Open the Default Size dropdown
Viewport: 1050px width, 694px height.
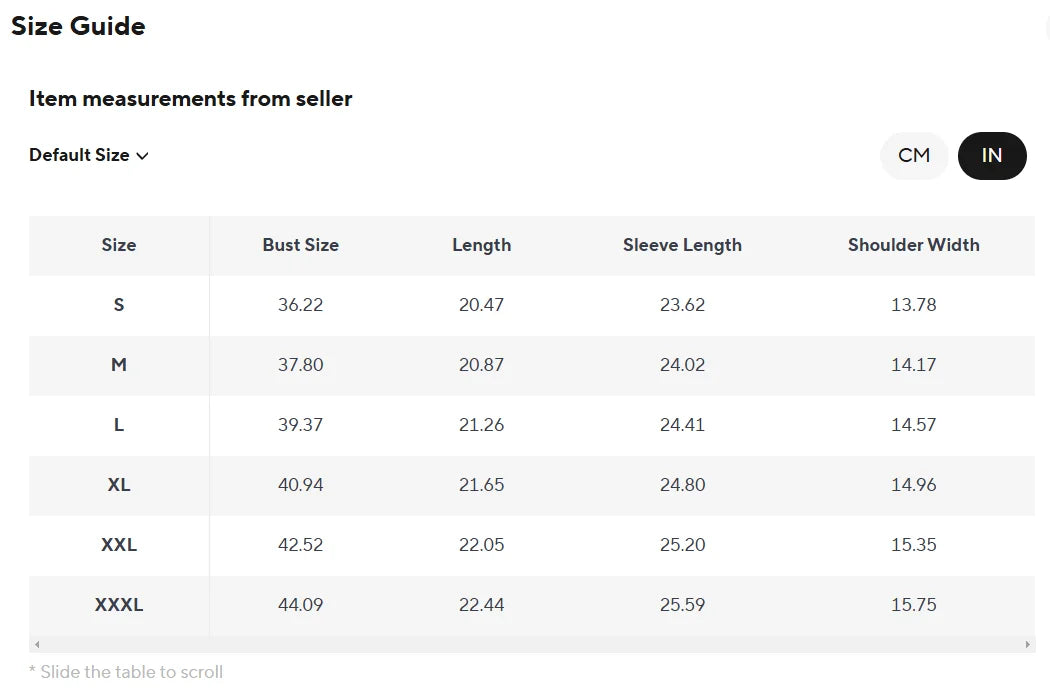click(x=88, y=155)
